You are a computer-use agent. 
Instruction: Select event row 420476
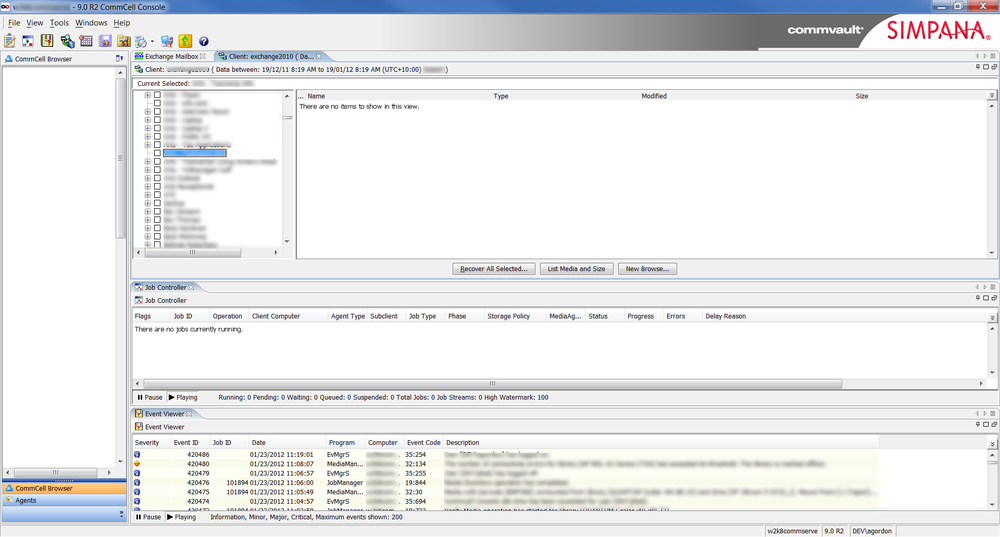(x=505, y=483)
